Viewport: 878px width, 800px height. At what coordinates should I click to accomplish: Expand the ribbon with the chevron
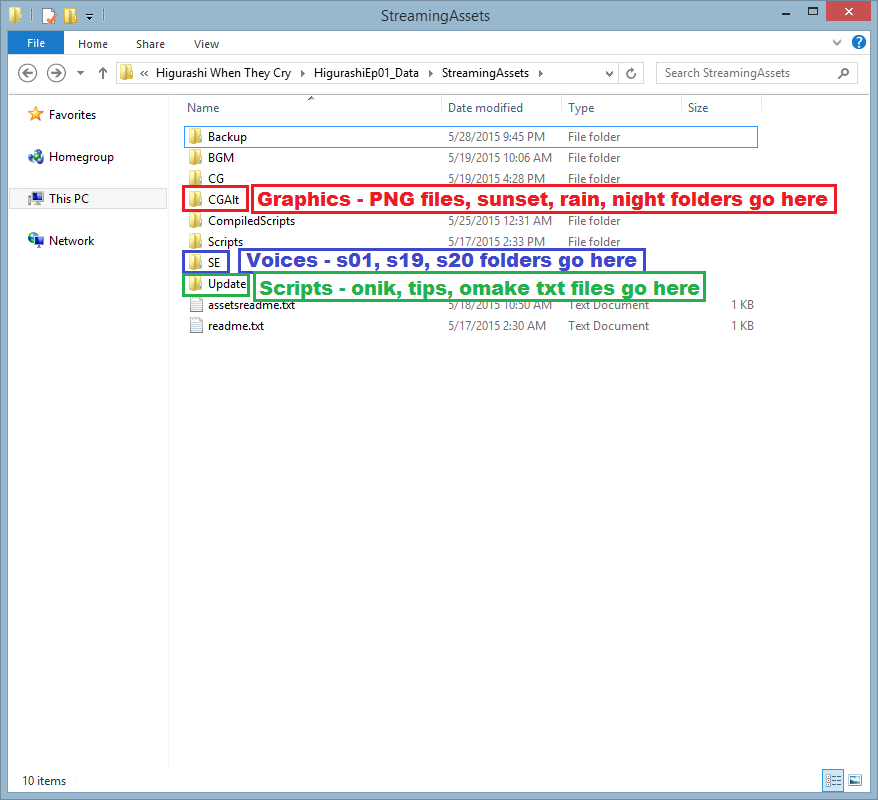click(838, 44)
